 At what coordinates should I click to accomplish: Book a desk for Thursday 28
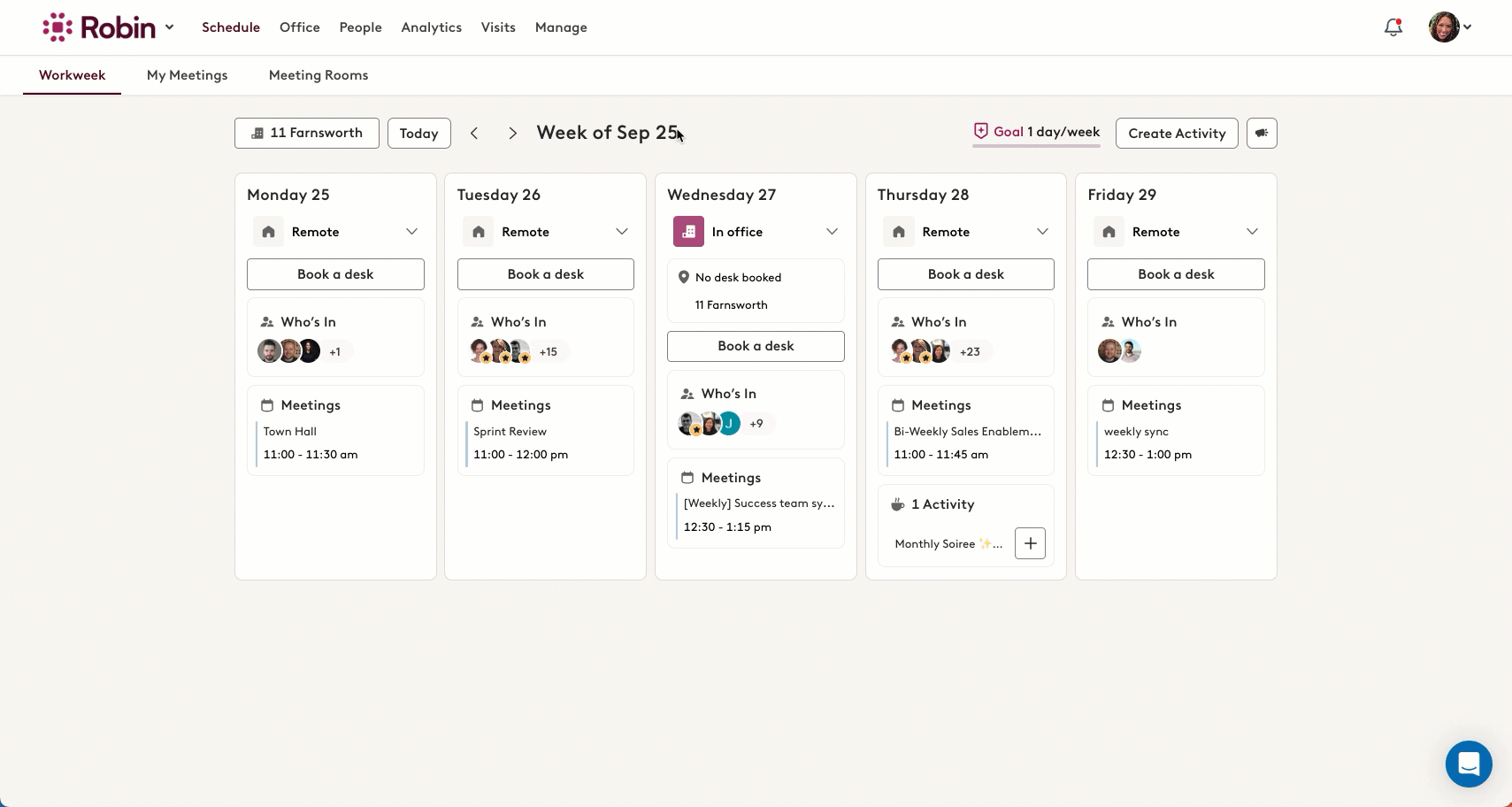pyautogui.click(x=966, y=274)
